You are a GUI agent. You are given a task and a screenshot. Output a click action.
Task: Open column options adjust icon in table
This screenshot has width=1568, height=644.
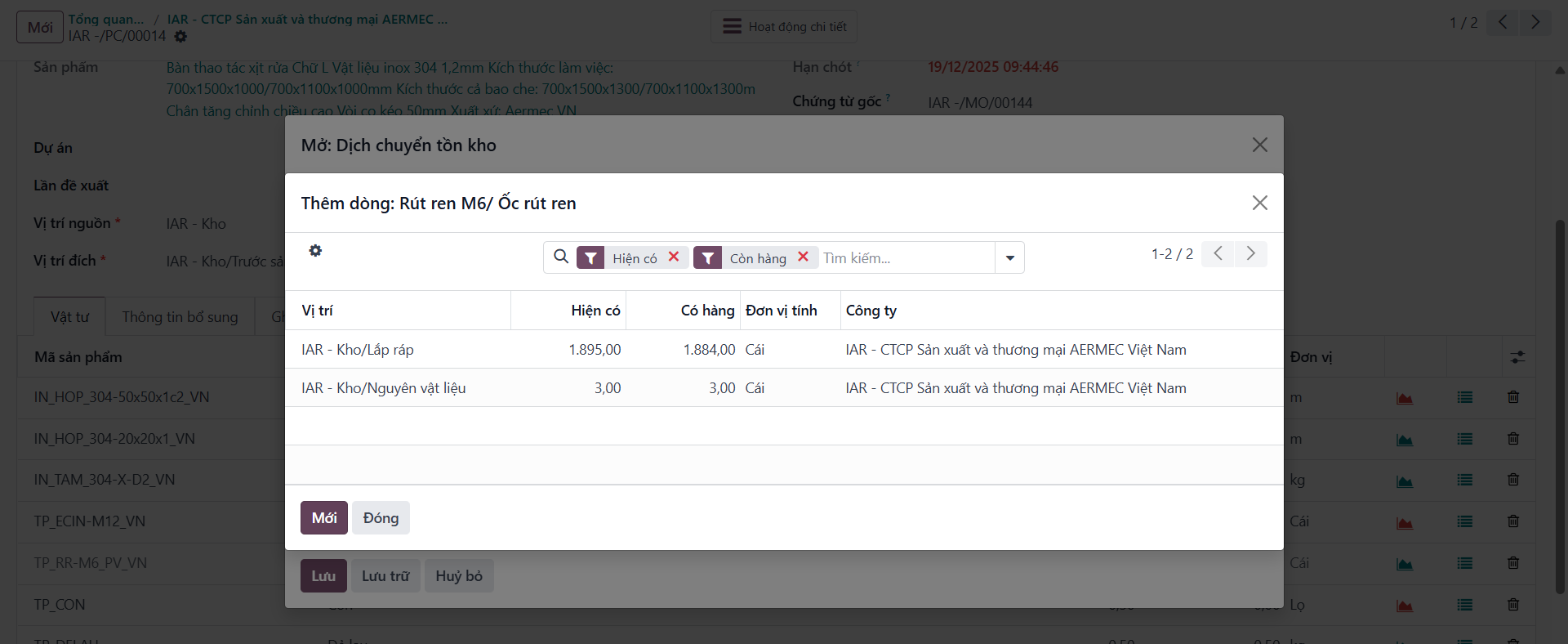pyautogui.click(x=1517, y=357)
